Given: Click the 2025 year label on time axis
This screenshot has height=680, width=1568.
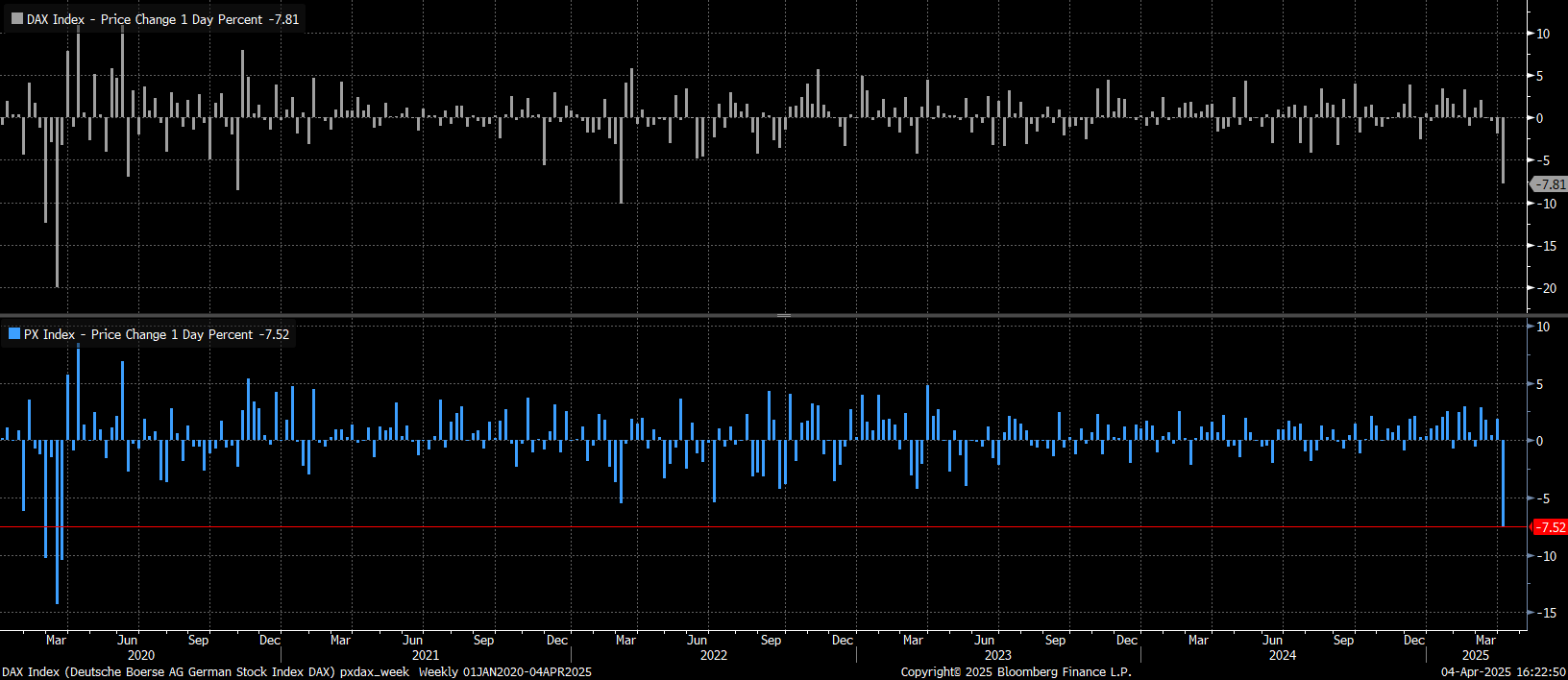Looking at the screenshot, I should click(x=1475, y=655).
